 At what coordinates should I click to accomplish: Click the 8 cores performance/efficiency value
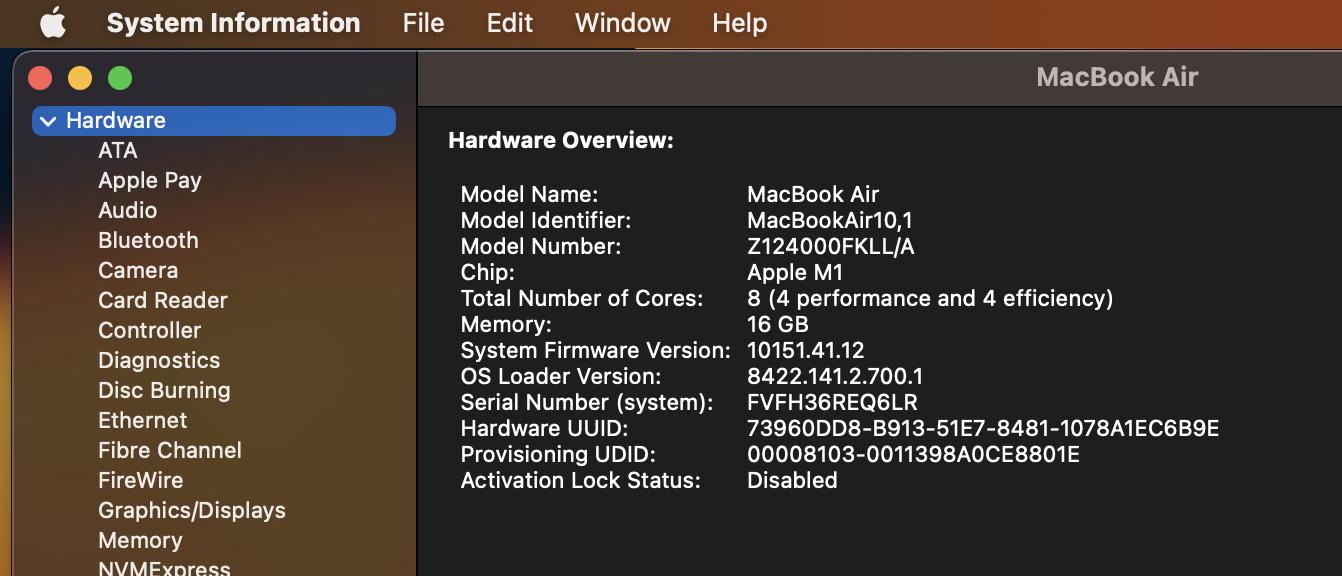[930, 298]
